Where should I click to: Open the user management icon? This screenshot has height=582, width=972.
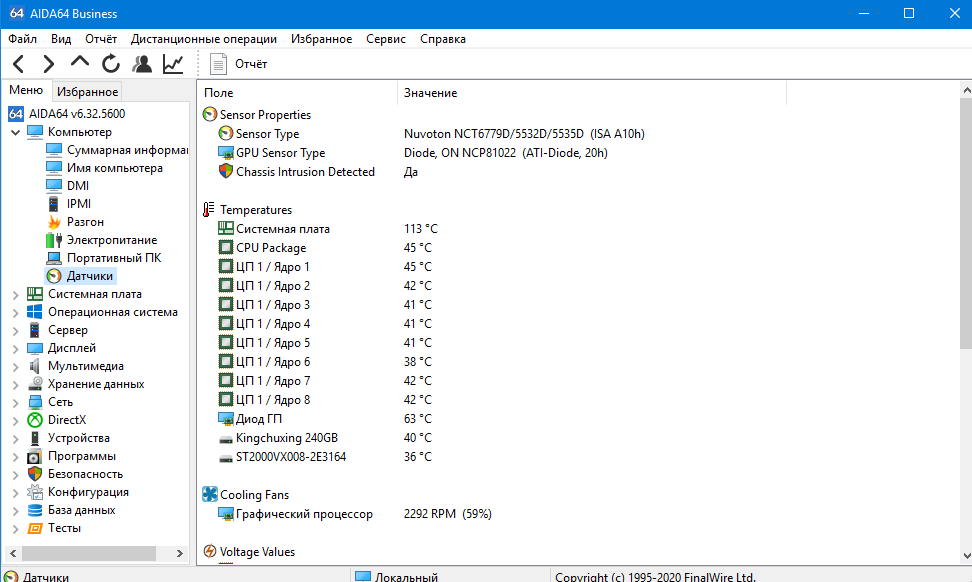pyautogui.click(x=142, y=64)
